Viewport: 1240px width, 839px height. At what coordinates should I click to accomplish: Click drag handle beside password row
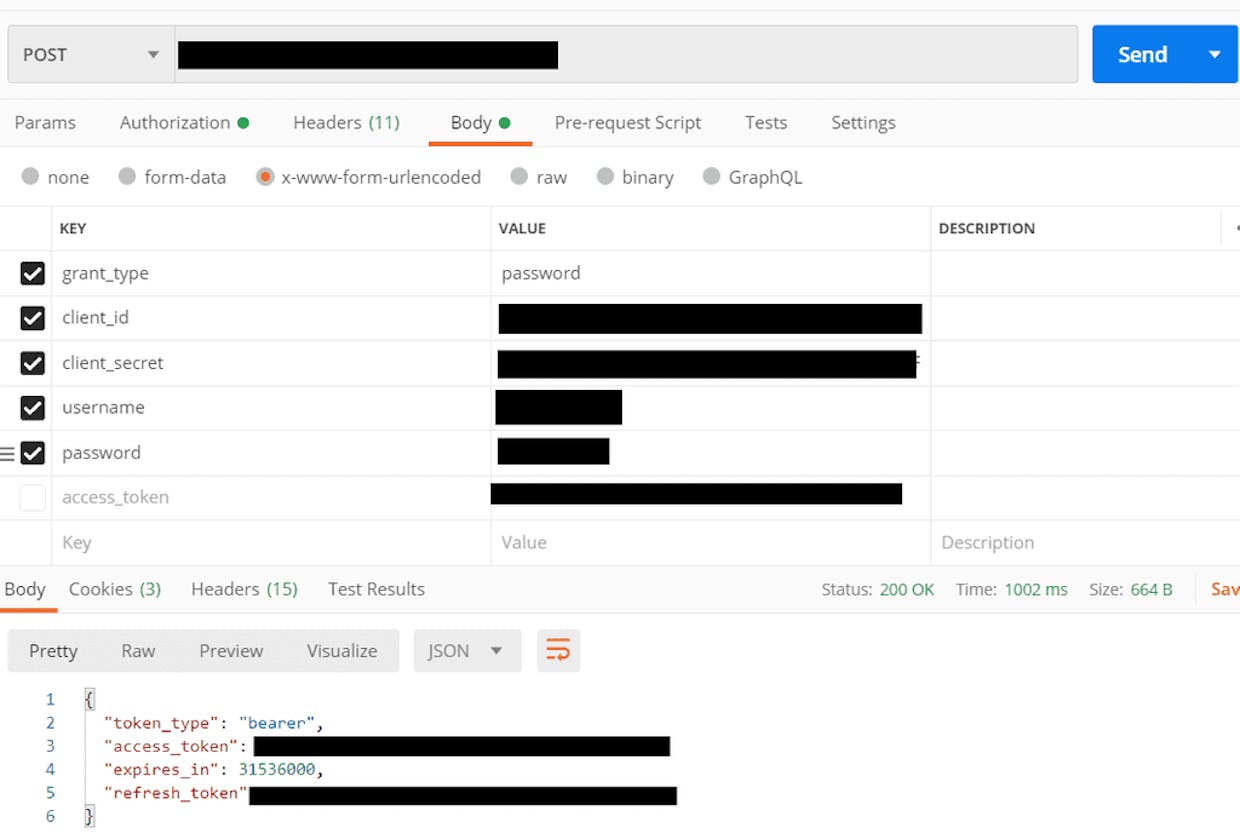(7, 454)
